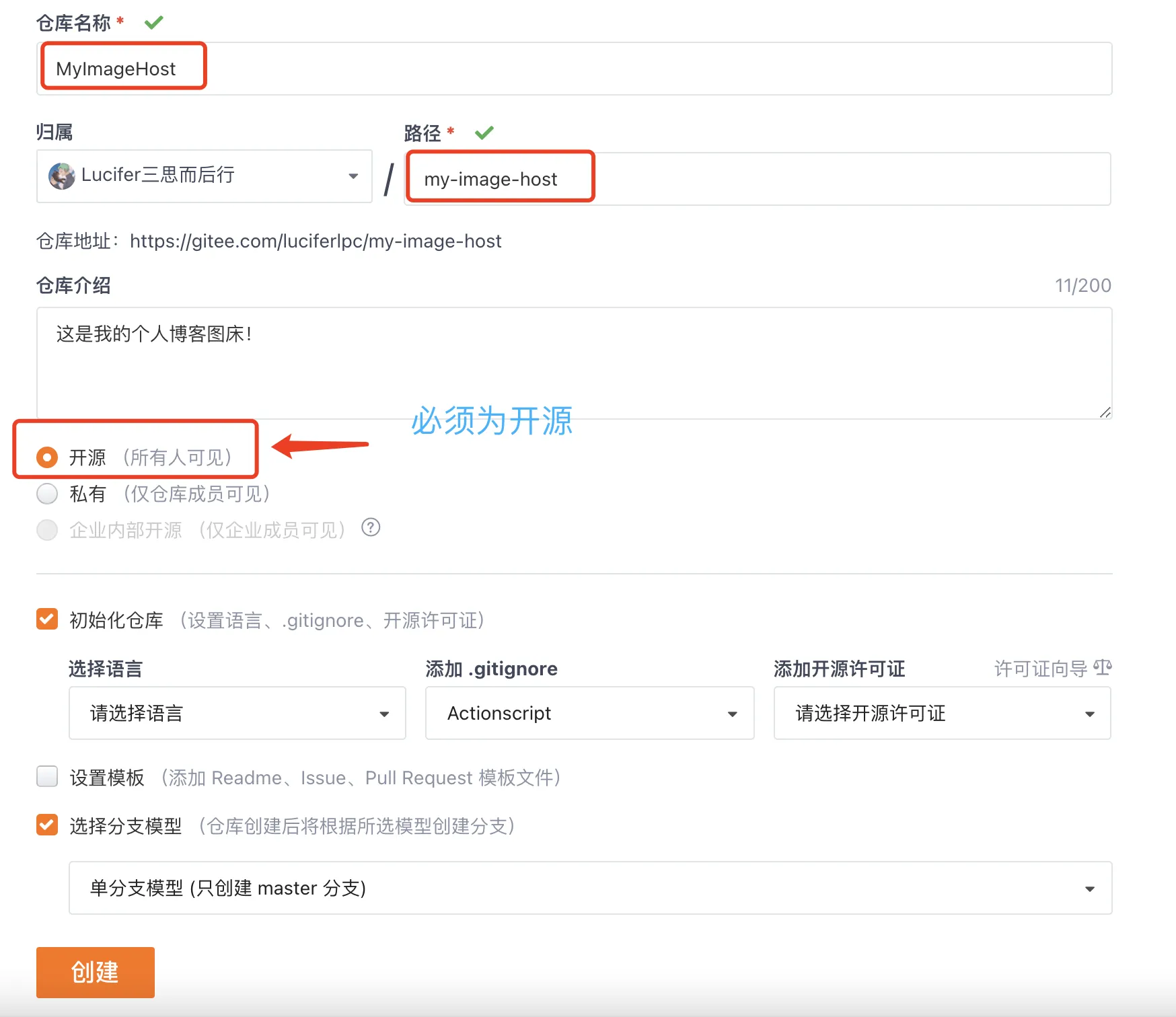Click the Lucifer user avatar
The height and width of the screenshot is (1017, 1176).
click(x=62, y=176)
